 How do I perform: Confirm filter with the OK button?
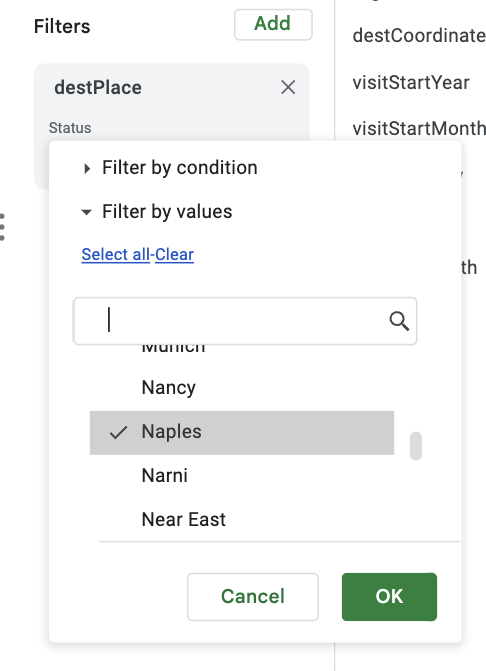[x=389, y=597]
